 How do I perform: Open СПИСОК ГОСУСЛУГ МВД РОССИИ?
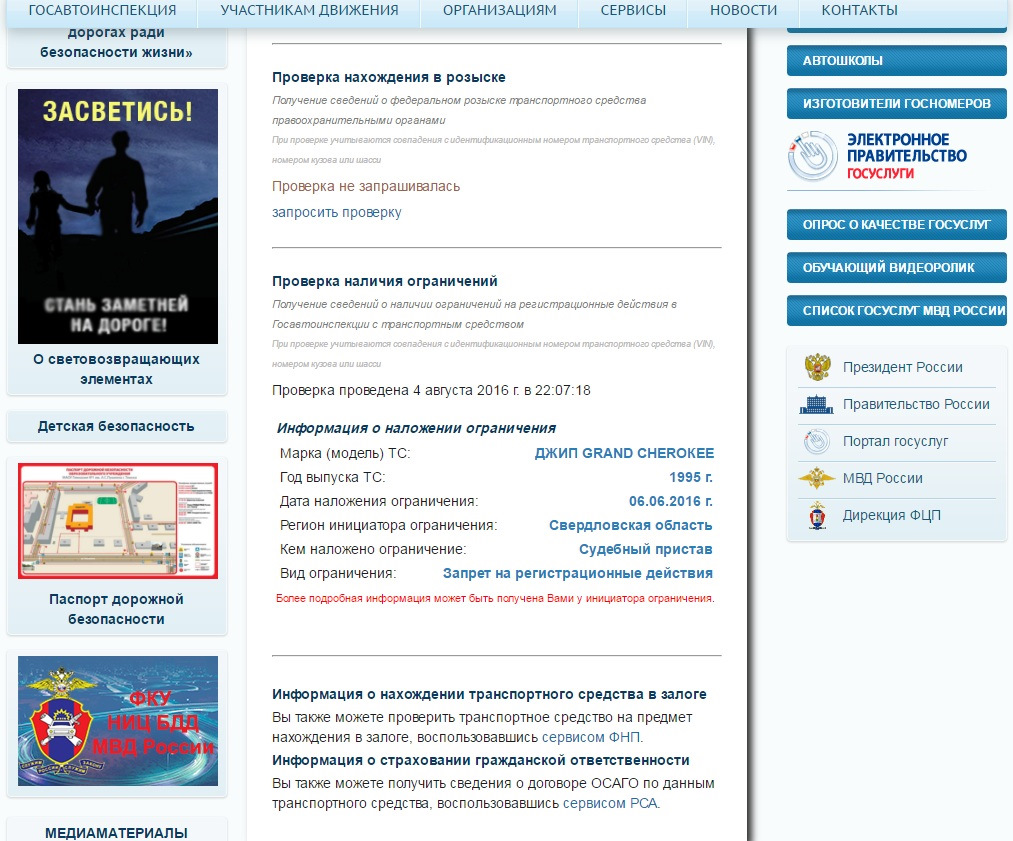pyautogui.click(x=897, y=311)
